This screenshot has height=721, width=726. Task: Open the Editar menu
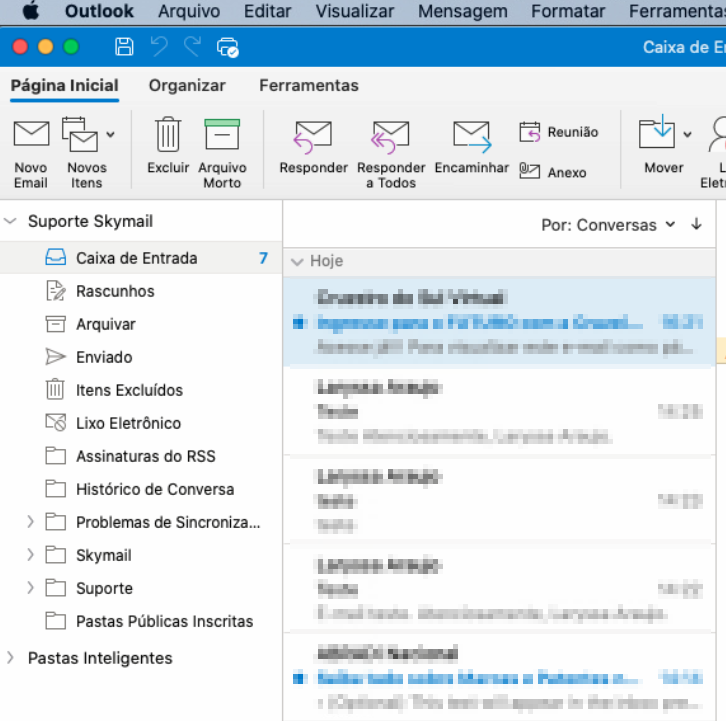[268, 11]
